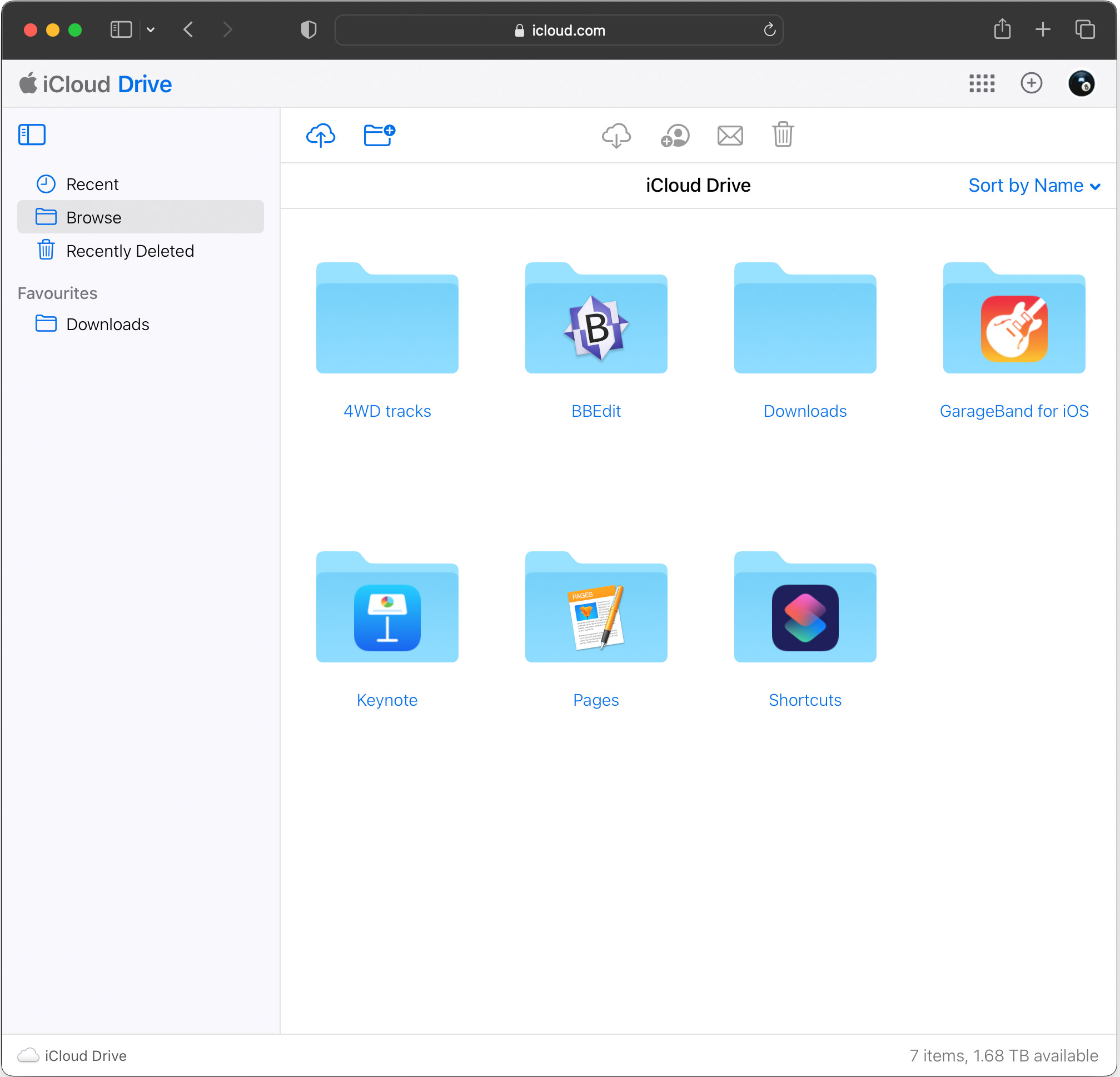1120x1077 pixels.
Task: Toggle Safari sidebar button
Action: point(121,29)
